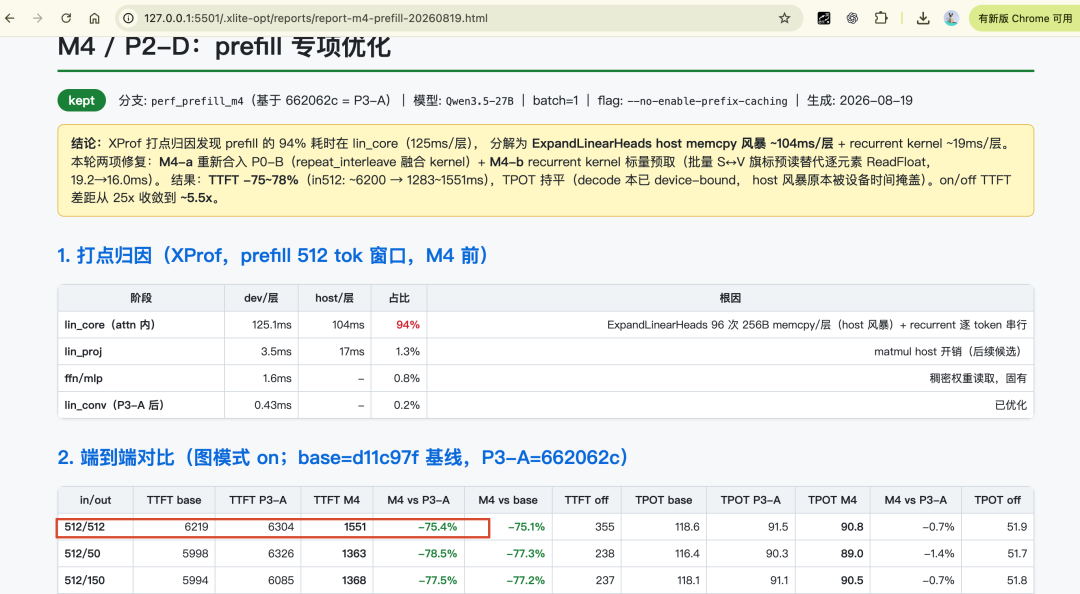Click heading 1. 打点归因
This screenshot has width=1080, height=594.
273,256
